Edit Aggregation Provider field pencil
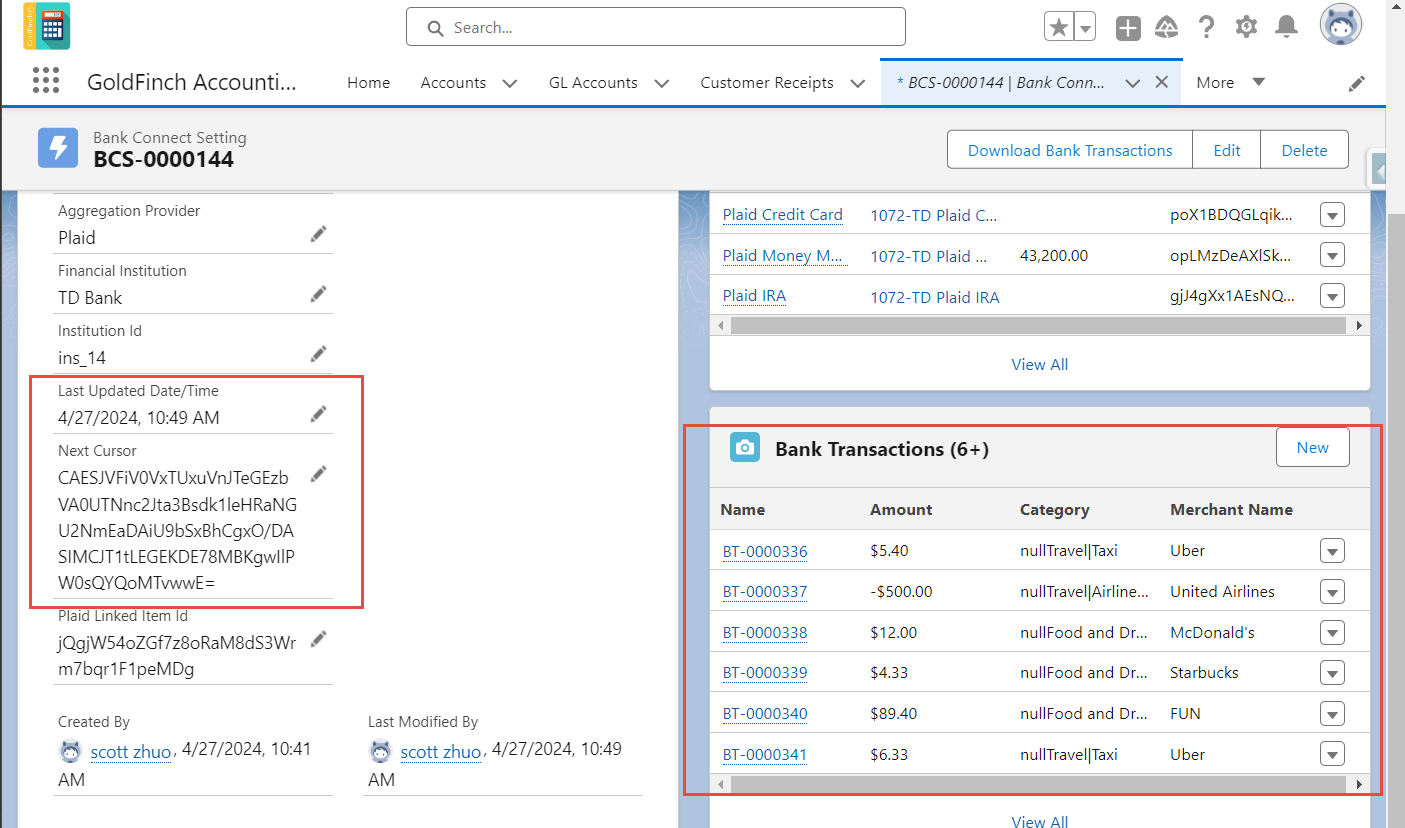This screenshot has height=828, width=1405. [x=318, y=234]
